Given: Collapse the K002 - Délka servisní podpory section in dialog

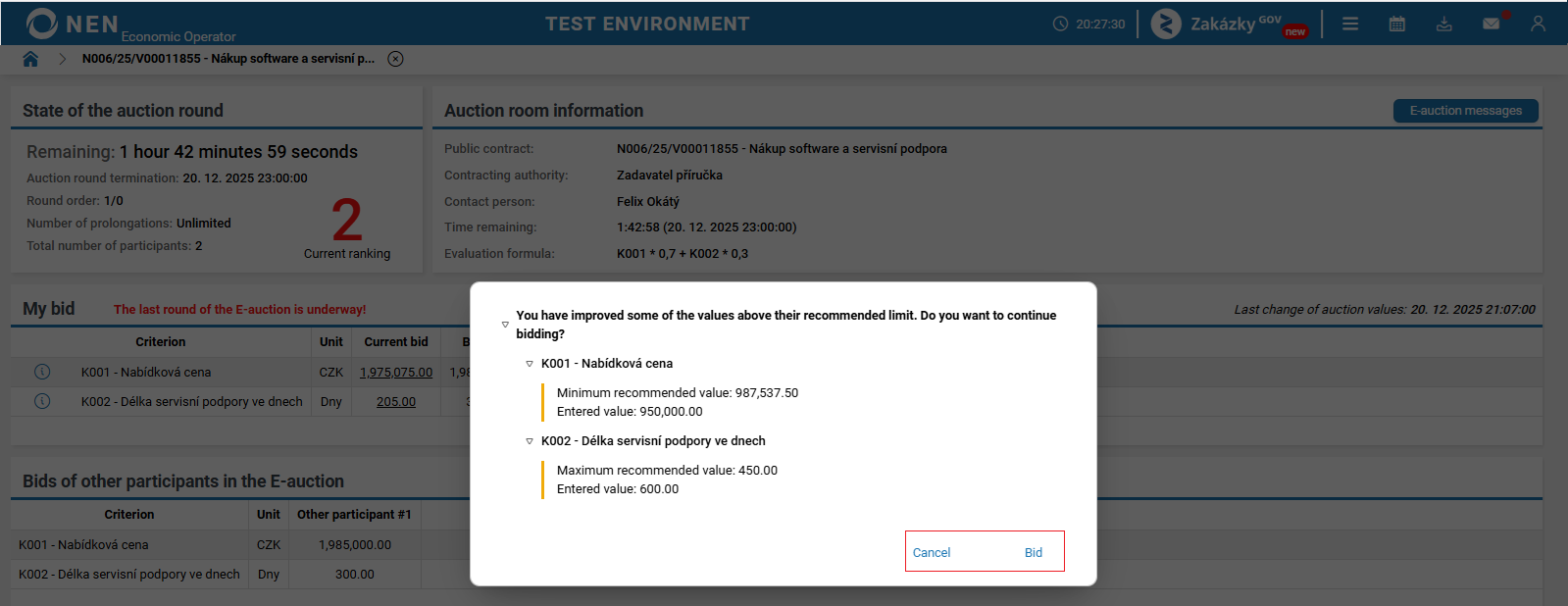Looking at the screenshot, I should 530,441.
